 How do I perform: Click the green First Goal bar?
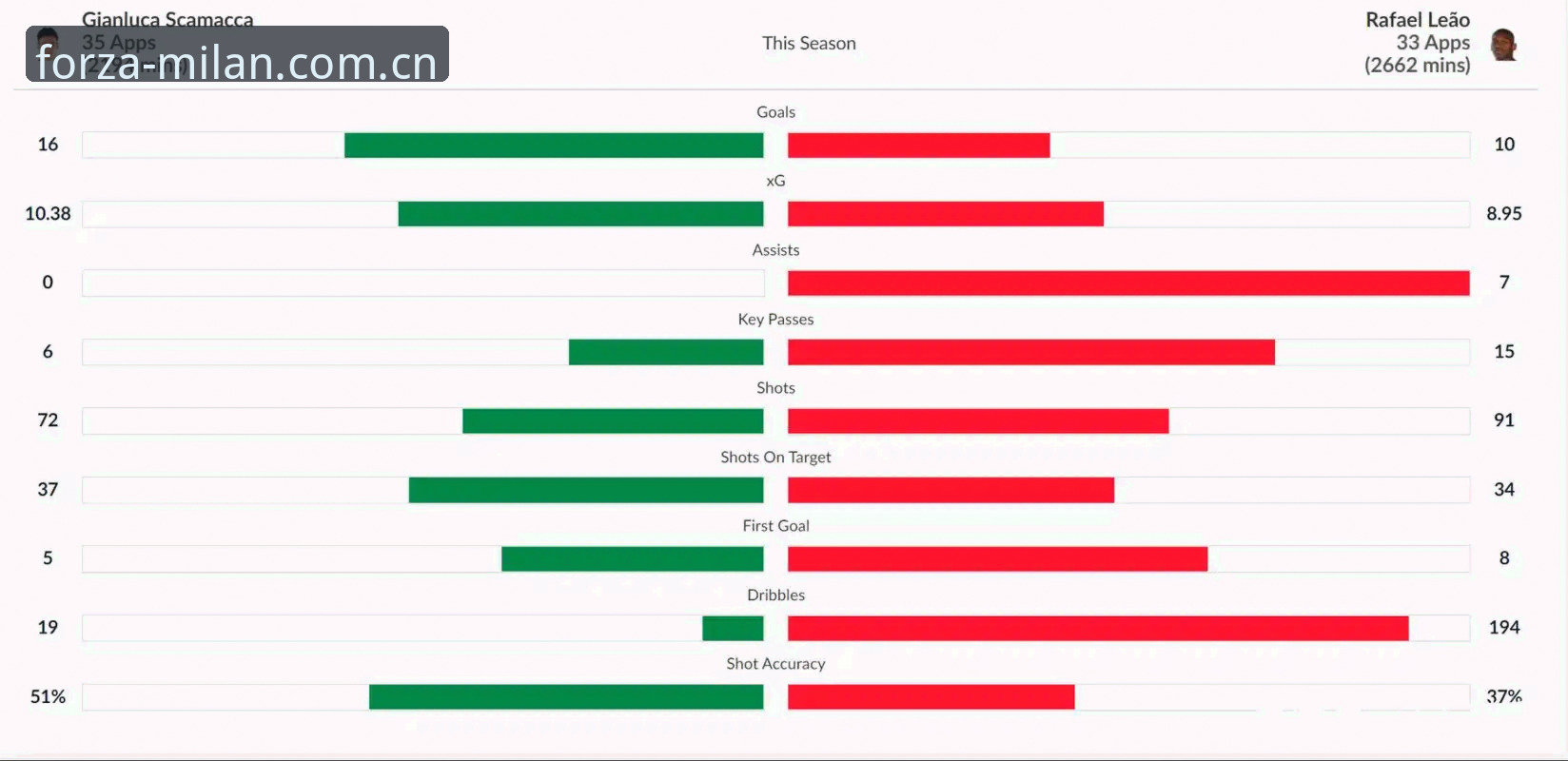[633, 558]
